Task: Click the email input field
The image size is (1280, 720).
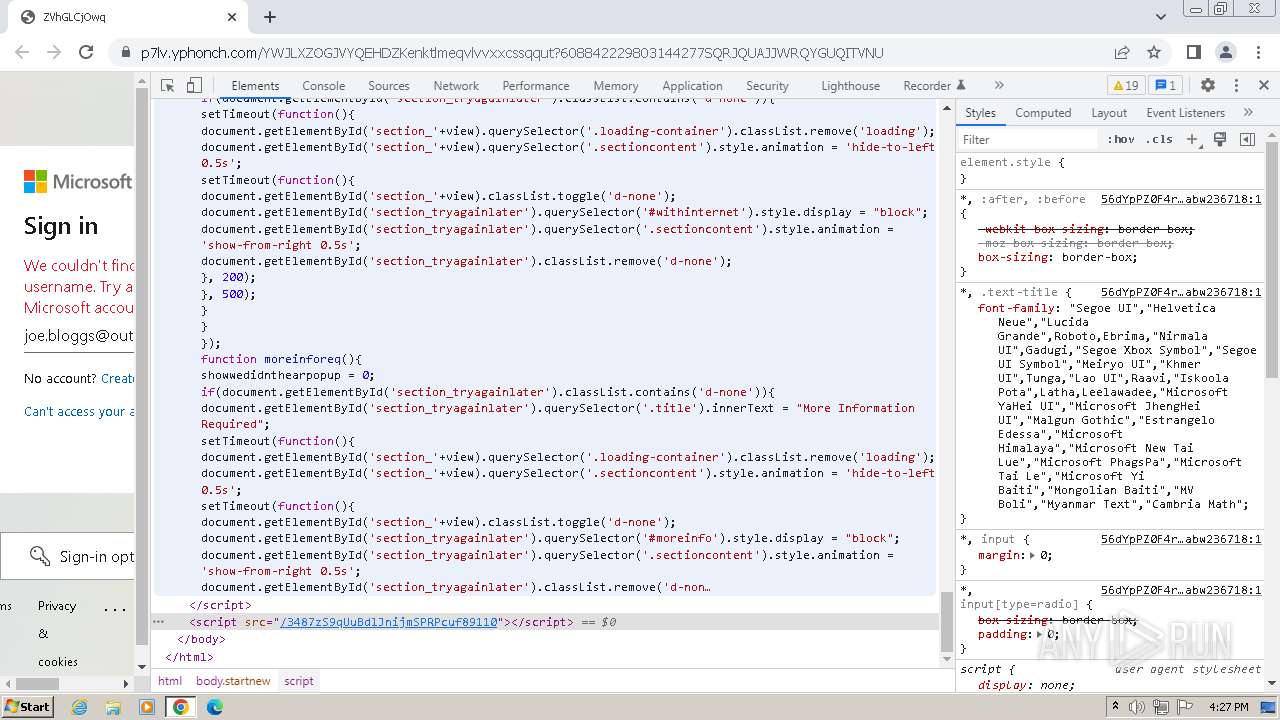Action: pos(79,336)
